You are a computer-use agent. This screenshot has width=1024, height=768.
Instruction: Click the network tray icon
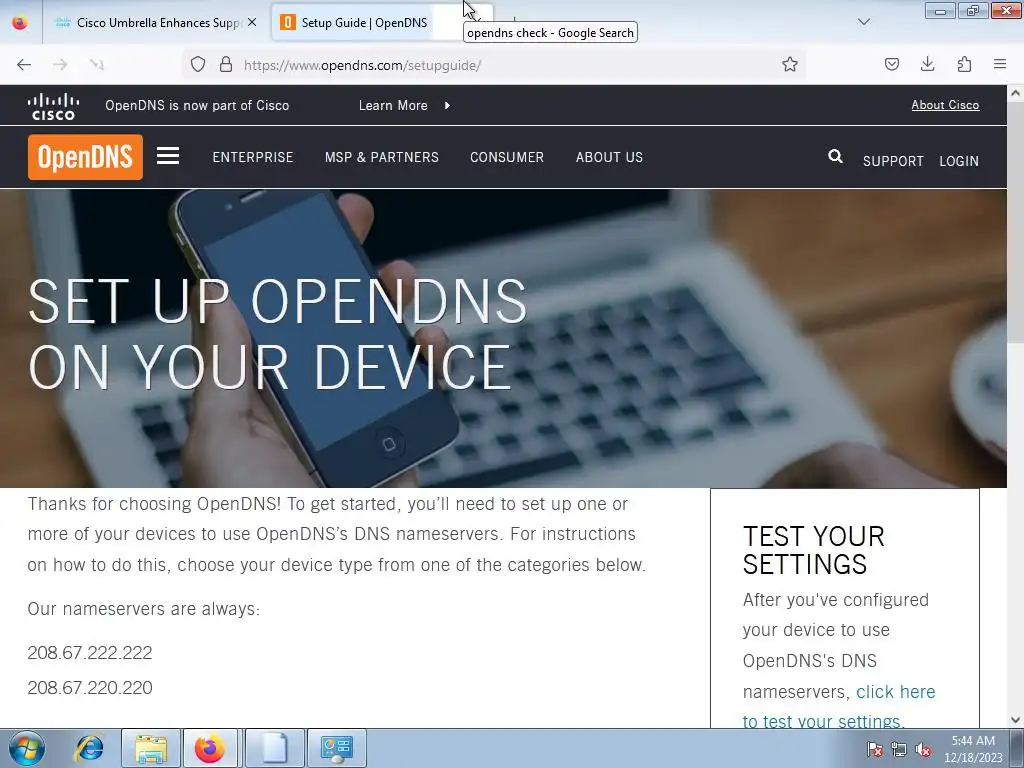[x=899, y=750]
